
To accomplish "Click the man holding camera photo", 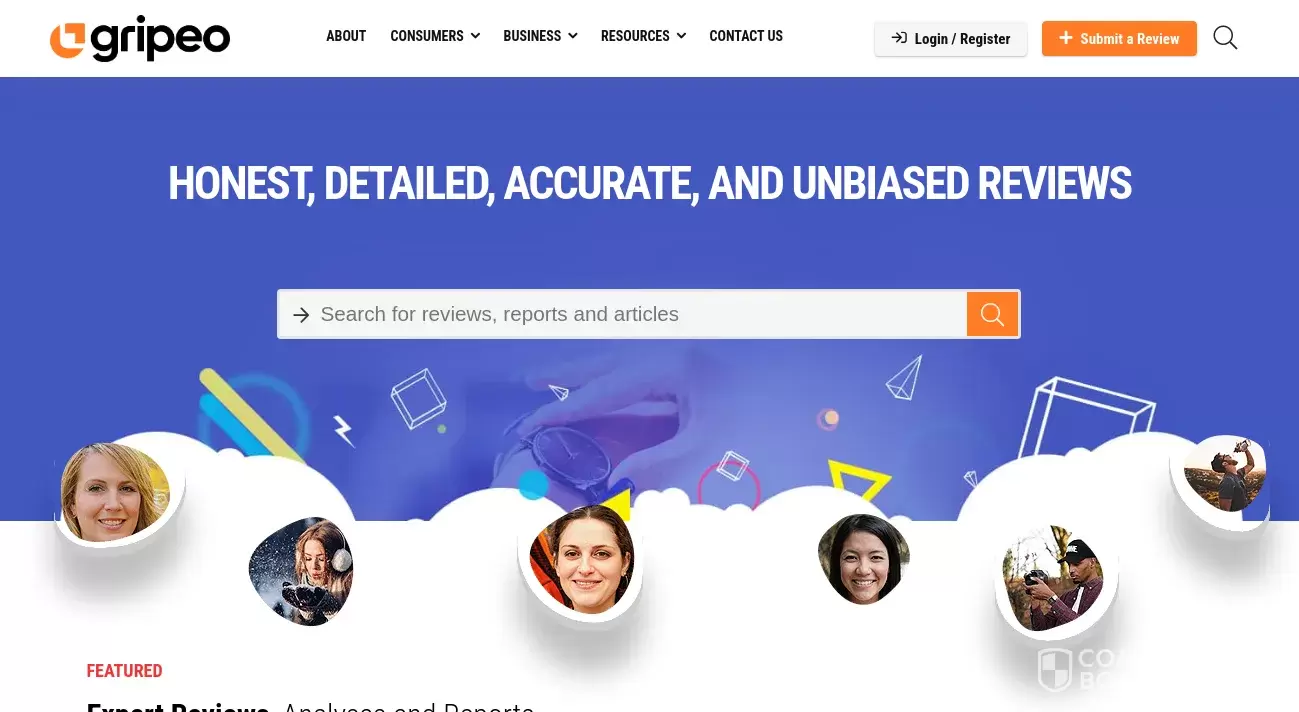I will coord(1053,579).
